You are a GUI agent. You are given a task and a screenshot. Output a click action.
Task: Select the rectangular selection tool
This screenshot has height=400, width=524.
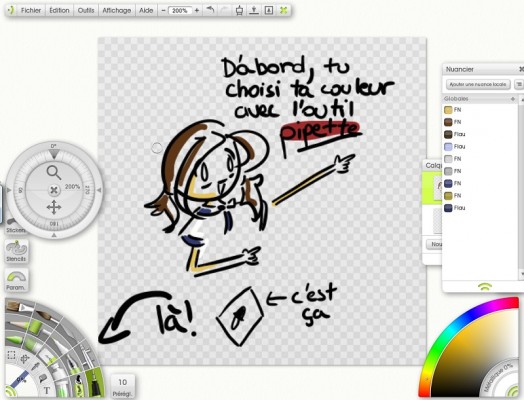click(x=11, y=355)
